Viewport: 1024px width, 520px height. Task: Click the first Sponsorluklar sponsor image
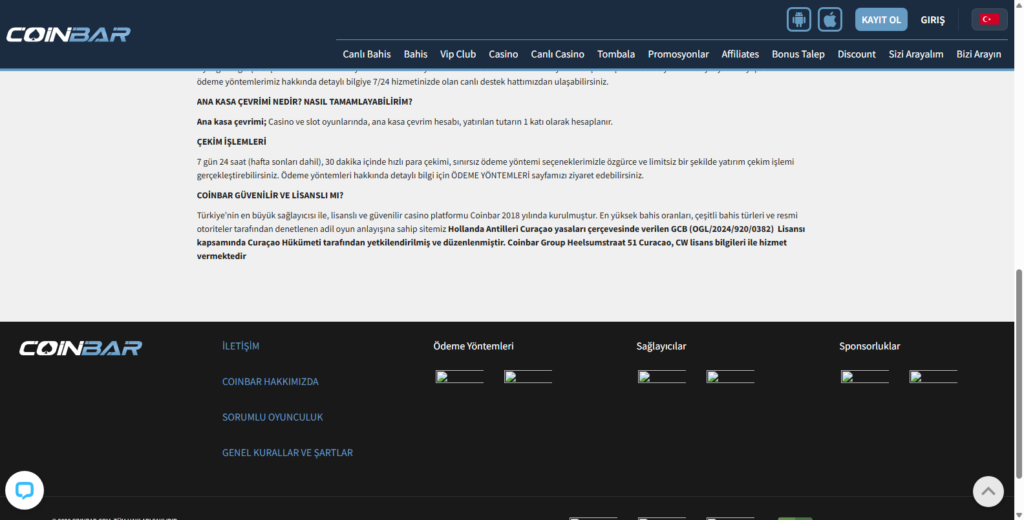864,377
